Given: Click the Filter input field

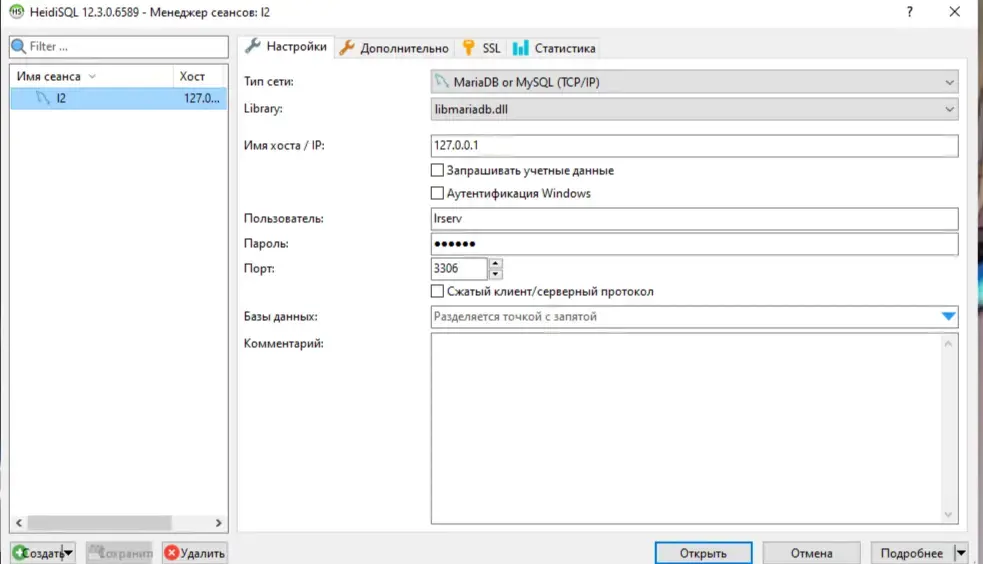Looking at the screenshot, I should tap(119, 46).
